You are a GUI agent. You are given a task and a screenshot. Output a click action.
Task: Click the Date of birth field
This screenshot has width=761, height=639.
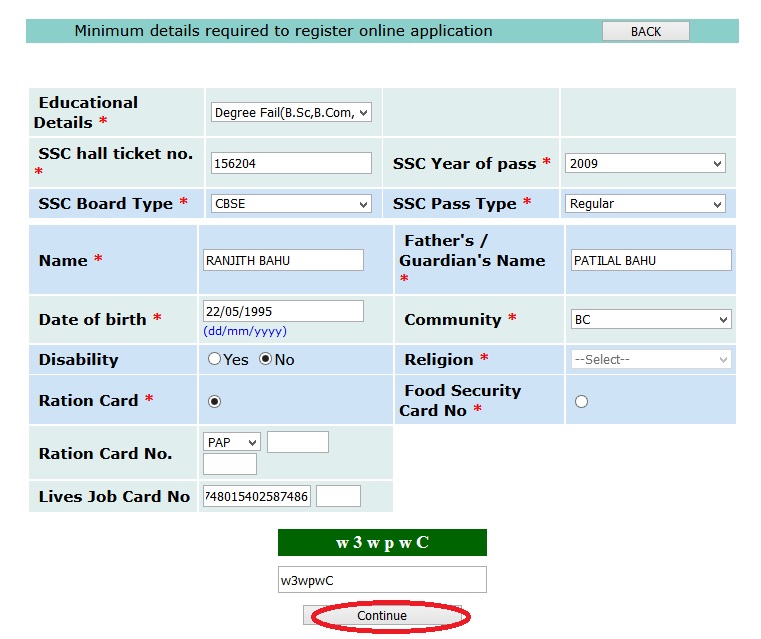coord(283,311)
